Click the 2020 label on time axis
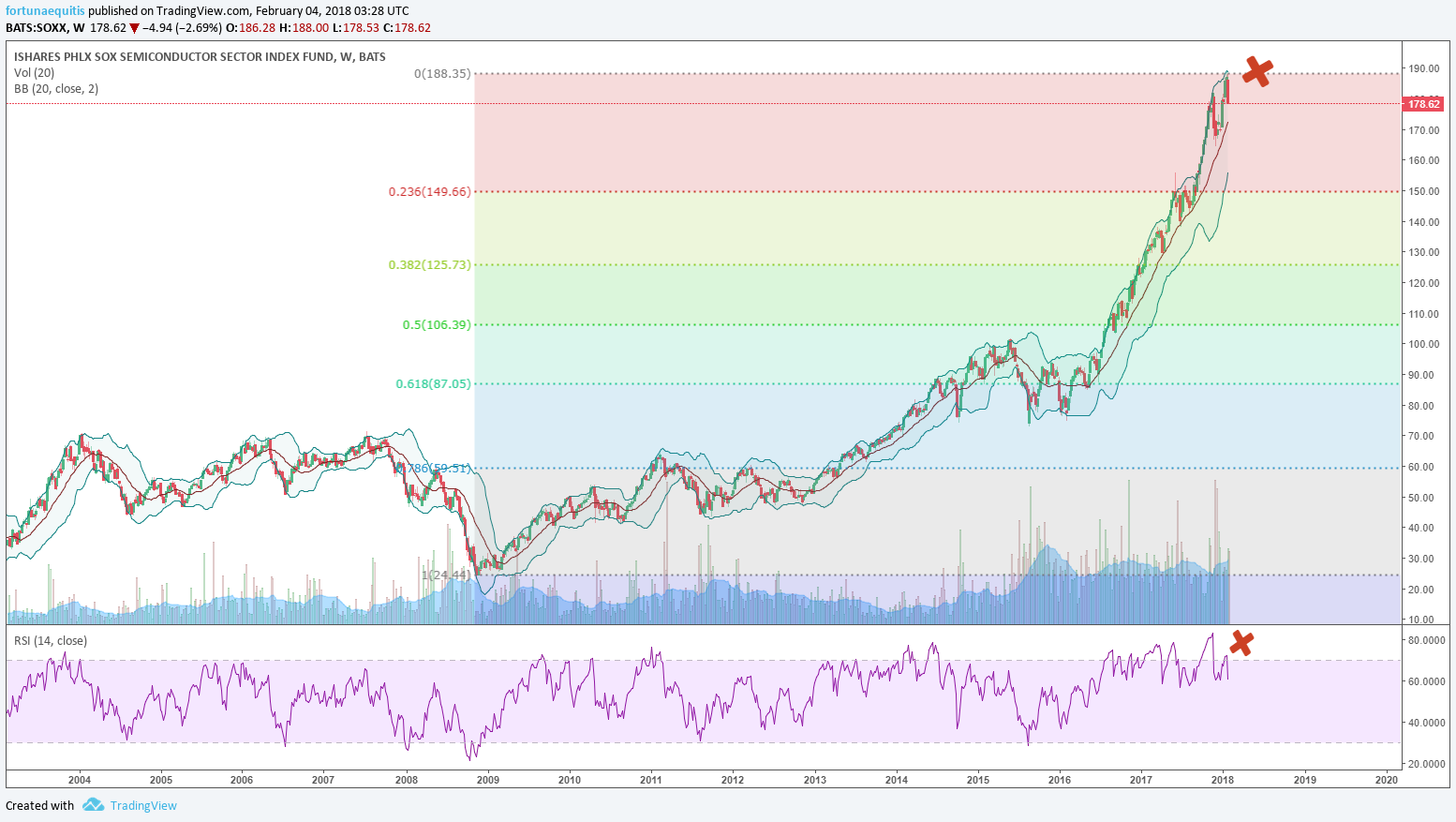 click(x=1387, y=779)
